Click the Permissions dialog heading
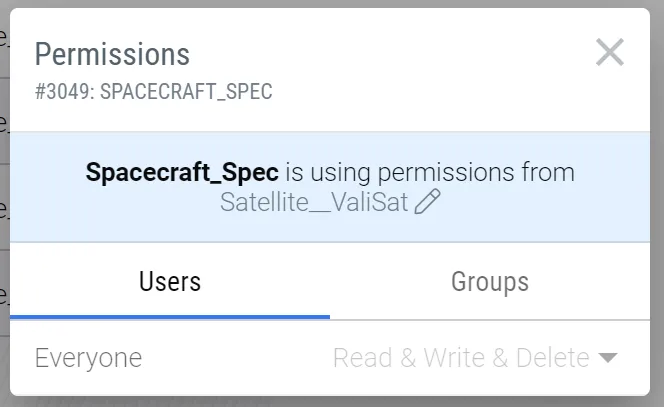The width and height of the screenshot is (664, 407). 112,54
